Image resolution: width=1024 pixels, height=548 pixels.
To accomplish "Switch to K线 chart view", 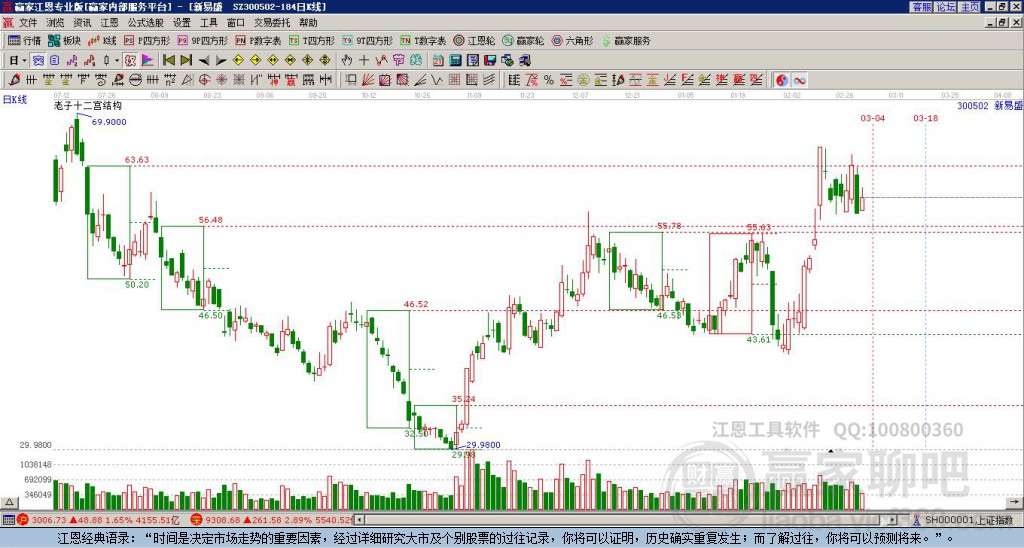I will pos(102,40).
